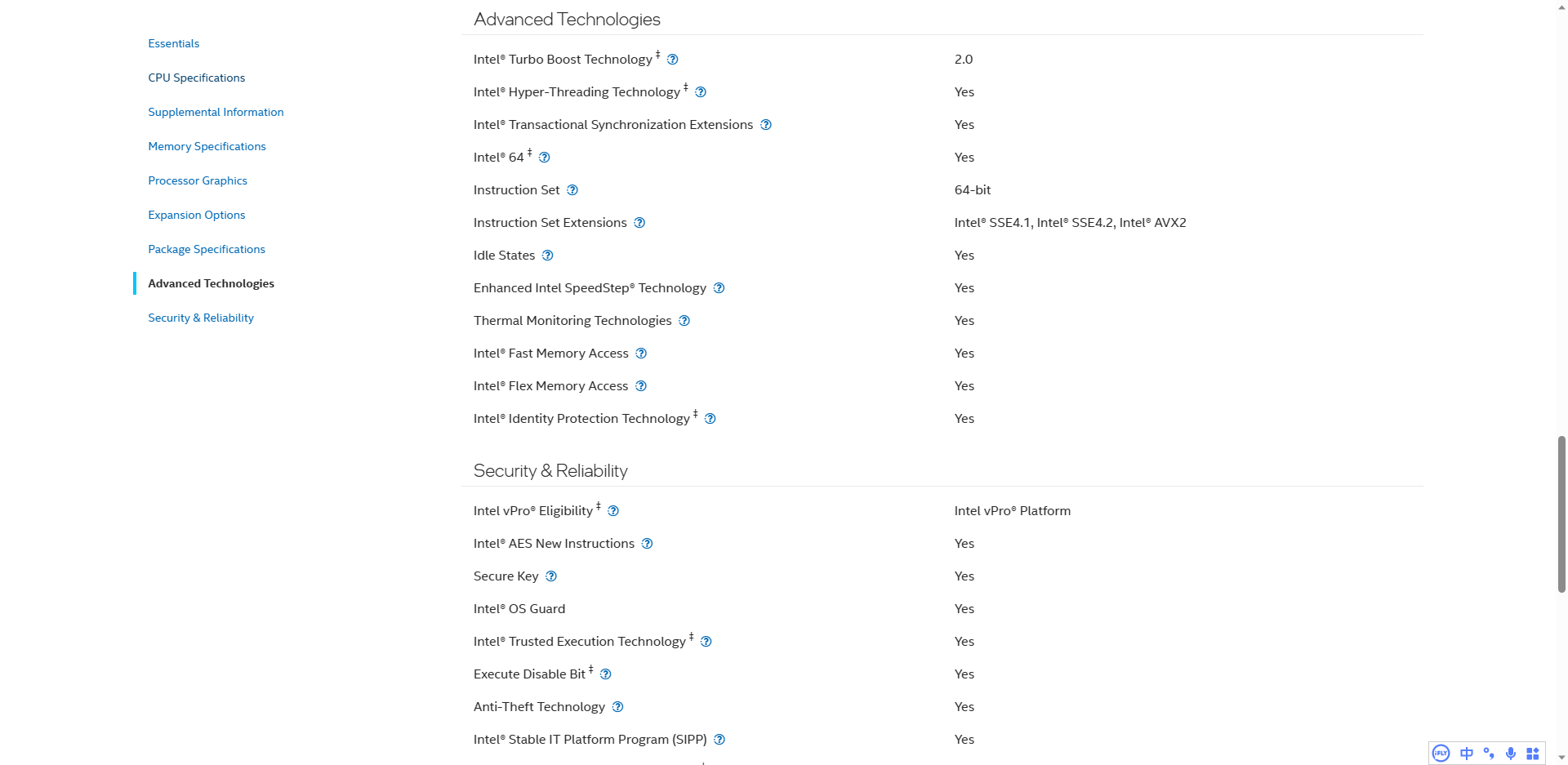The width and height of the screenshot is (1568, 765).
Task: Go to Memory Specifications in sidebar
Action: [x=207, y=146]
